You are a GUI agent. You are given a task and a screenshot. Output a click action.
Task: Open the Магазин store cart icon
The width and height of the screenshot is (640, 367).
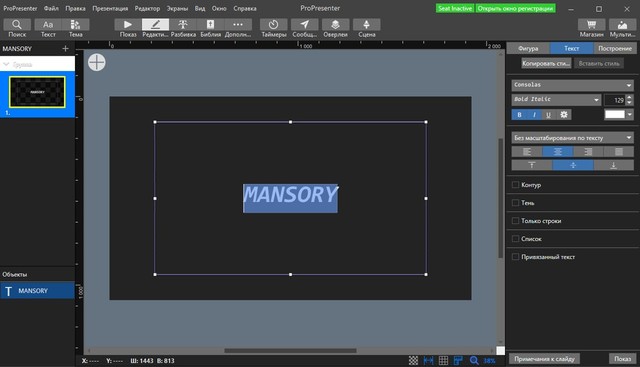pyautogui.click(x=591, y=24)
